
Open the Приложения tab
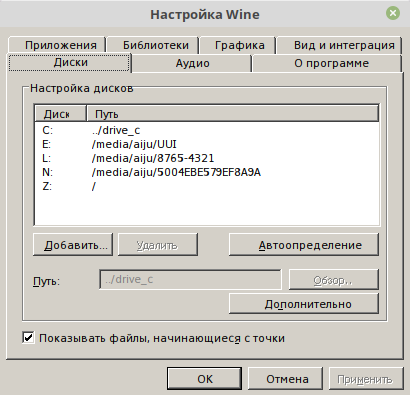click(x=57, y=45)
